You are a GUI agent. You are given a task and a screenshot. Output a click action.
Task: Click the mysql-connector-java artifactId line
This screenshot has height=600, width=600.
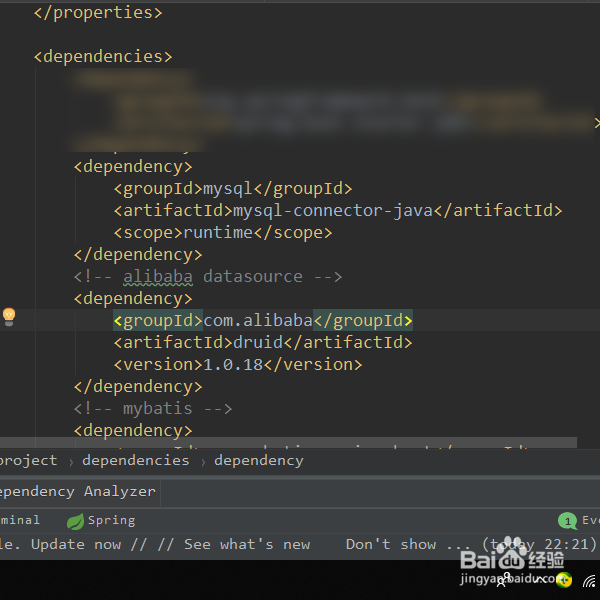point(338,210)
